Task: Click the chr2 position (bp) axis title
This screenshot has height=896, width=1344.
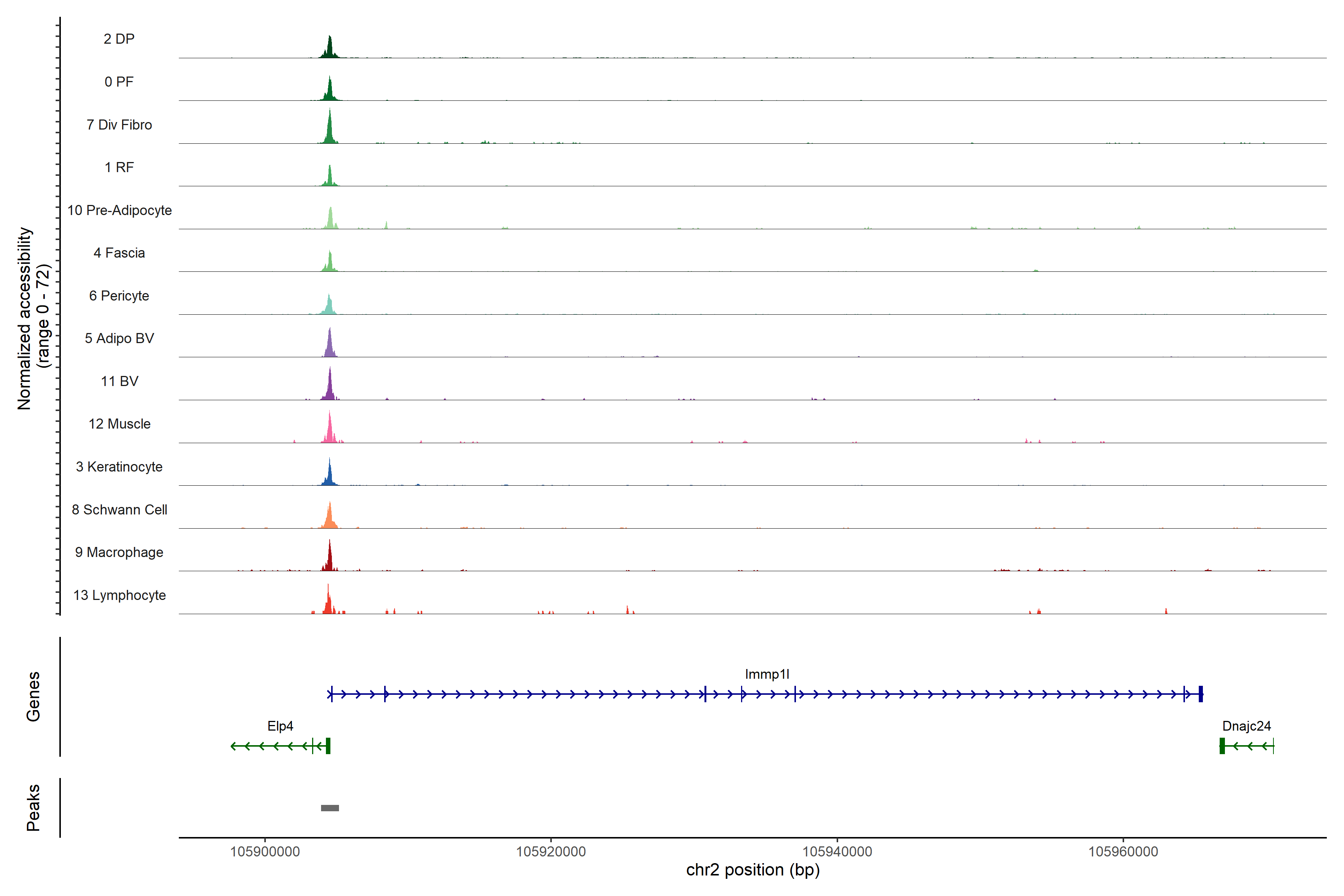Action: tap(753, 870)
